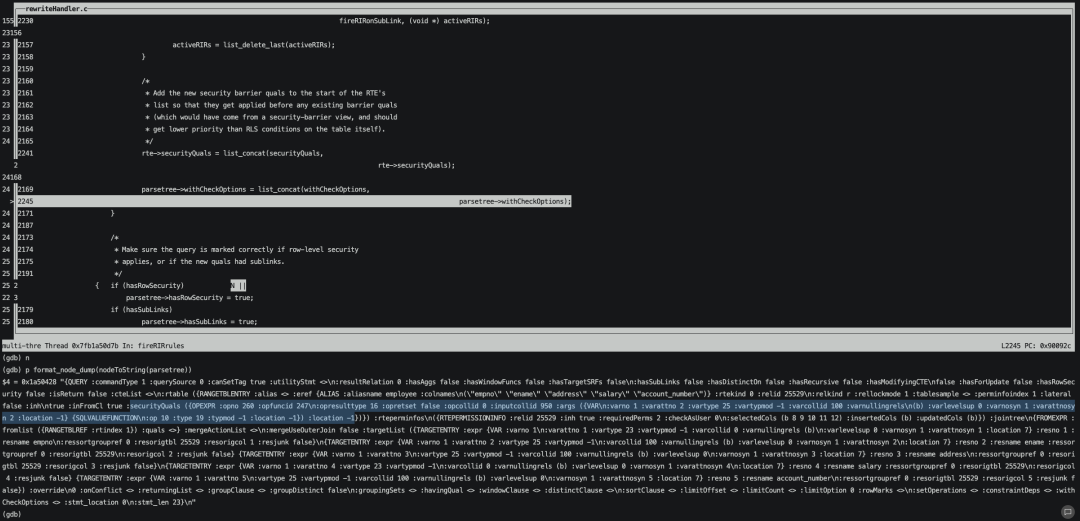Click the 'rte->securityQuals = list_concat(securityQuals,' line

[232, 153]
